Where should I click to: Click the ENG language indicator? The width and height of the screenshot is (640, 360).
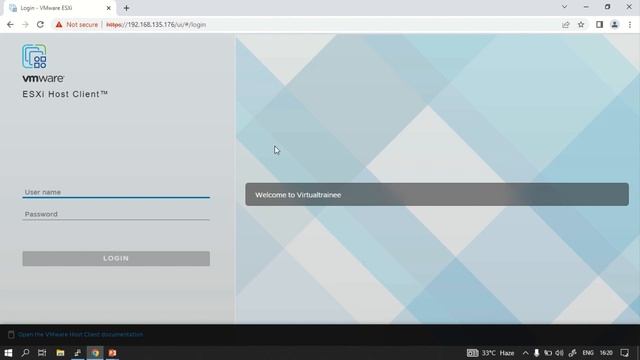point(588,353)
